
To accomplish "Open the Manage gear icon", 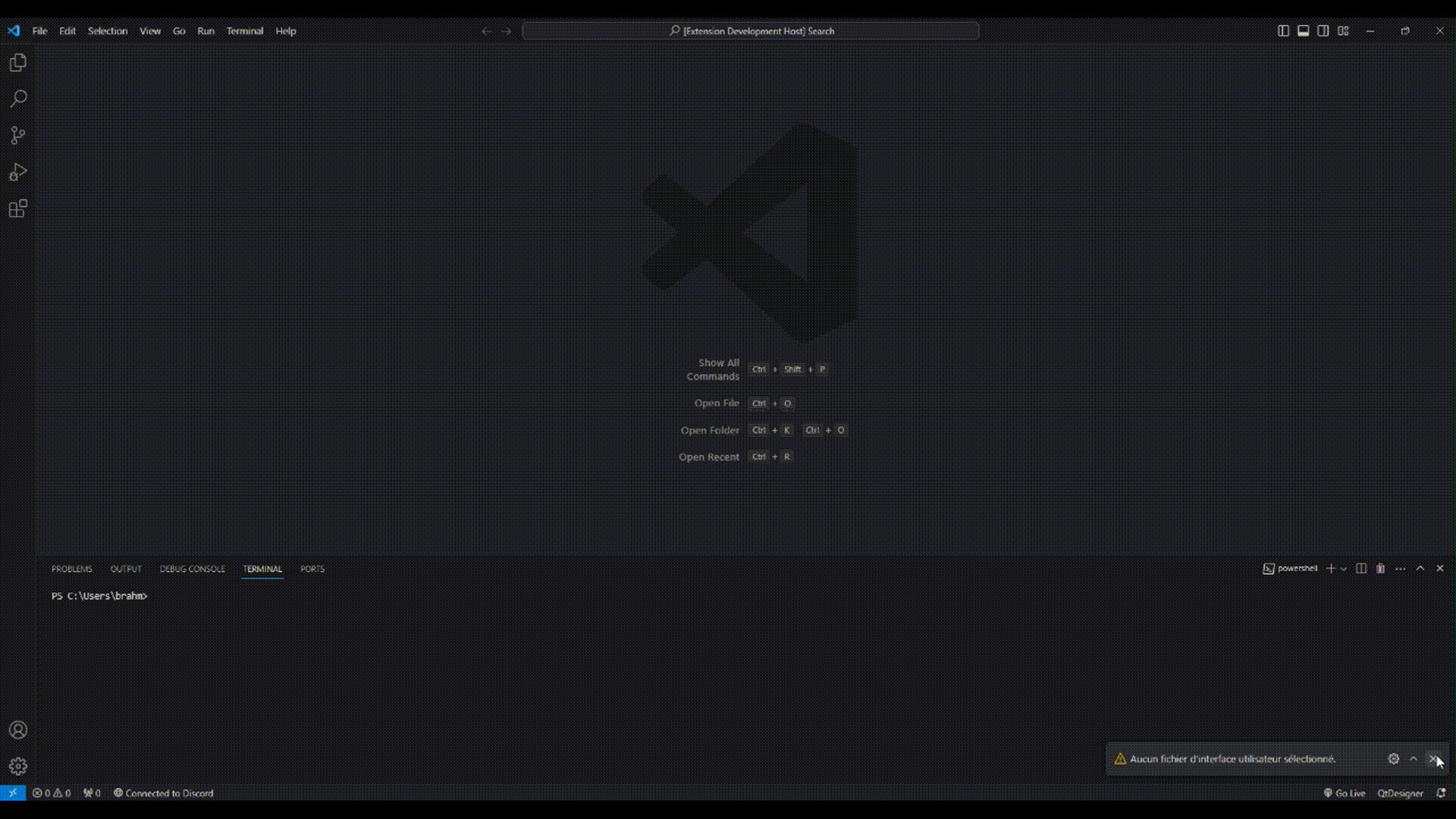I will (x=18, y=766).
